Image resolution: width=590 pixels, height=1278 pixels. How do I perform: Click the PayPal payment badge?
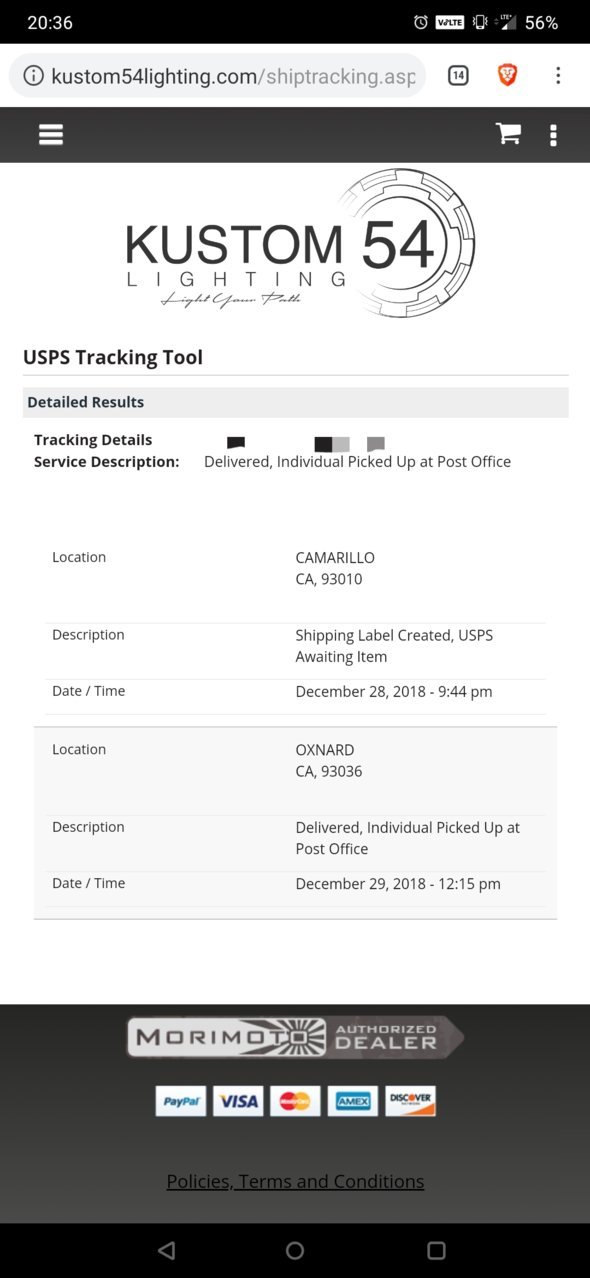coord(181,1101)
